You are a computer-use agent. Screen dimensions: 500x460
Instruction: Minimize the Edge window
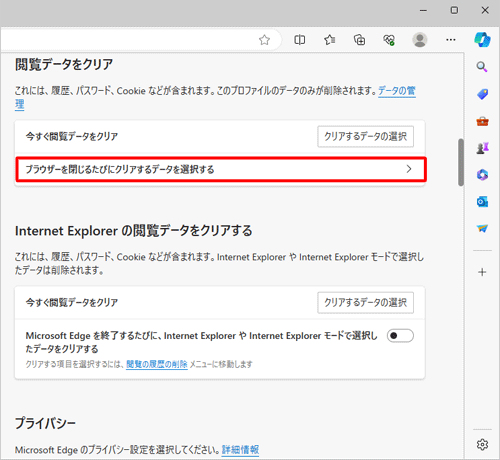tap(423, 10)
